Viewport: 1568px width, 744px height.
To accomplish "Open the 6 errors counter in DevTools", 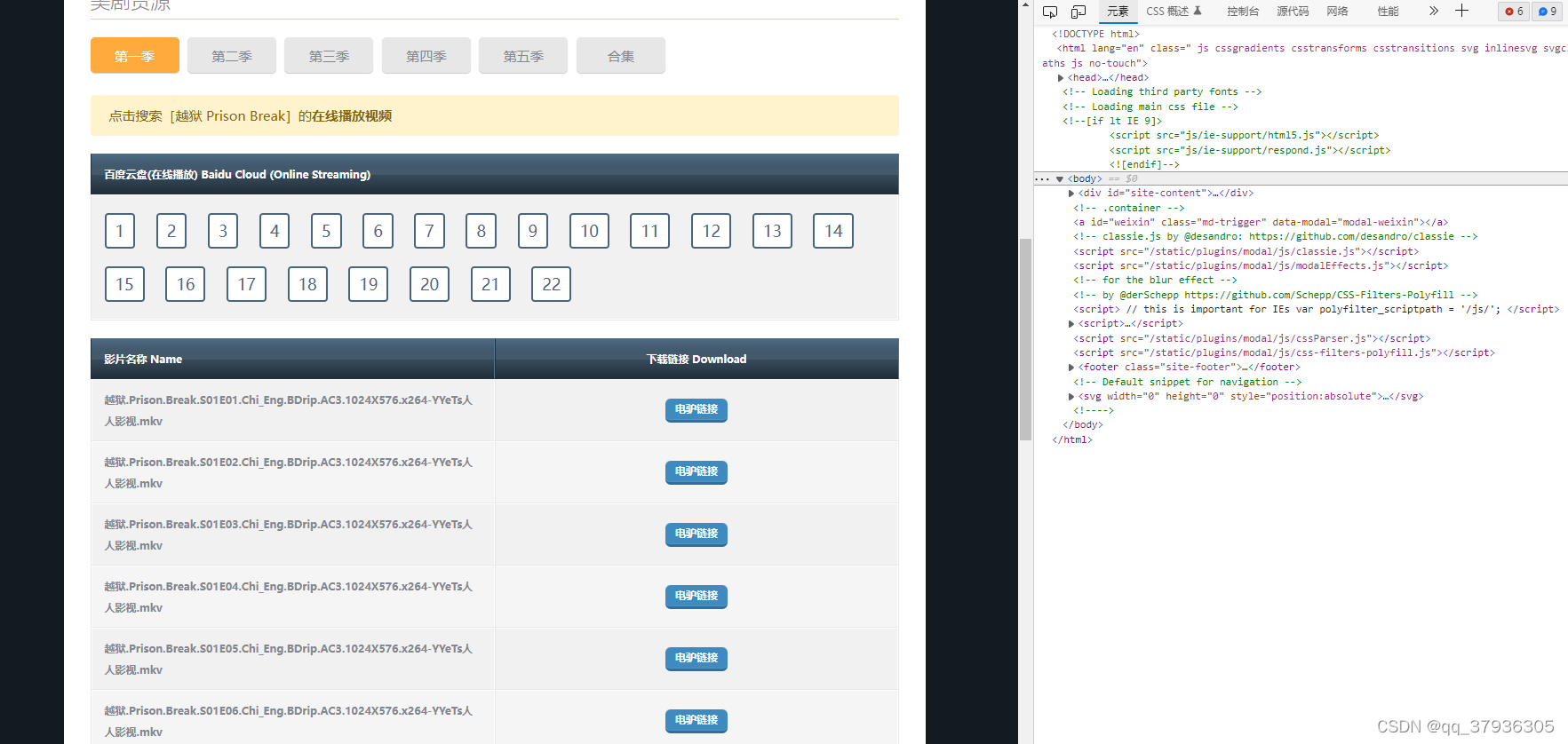I will point(1514,12).
